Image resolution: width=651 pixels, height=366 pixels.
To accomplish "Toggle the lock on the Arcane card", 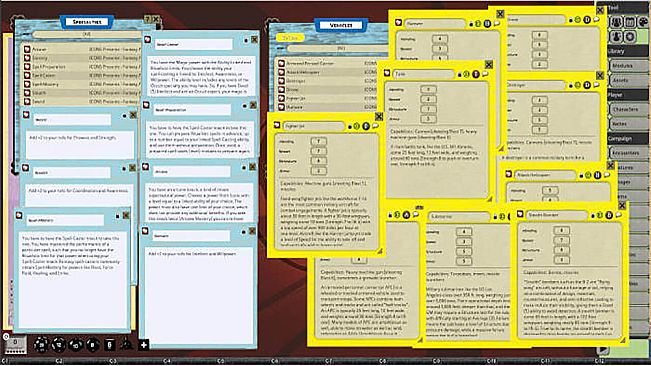I will [244, 168].
